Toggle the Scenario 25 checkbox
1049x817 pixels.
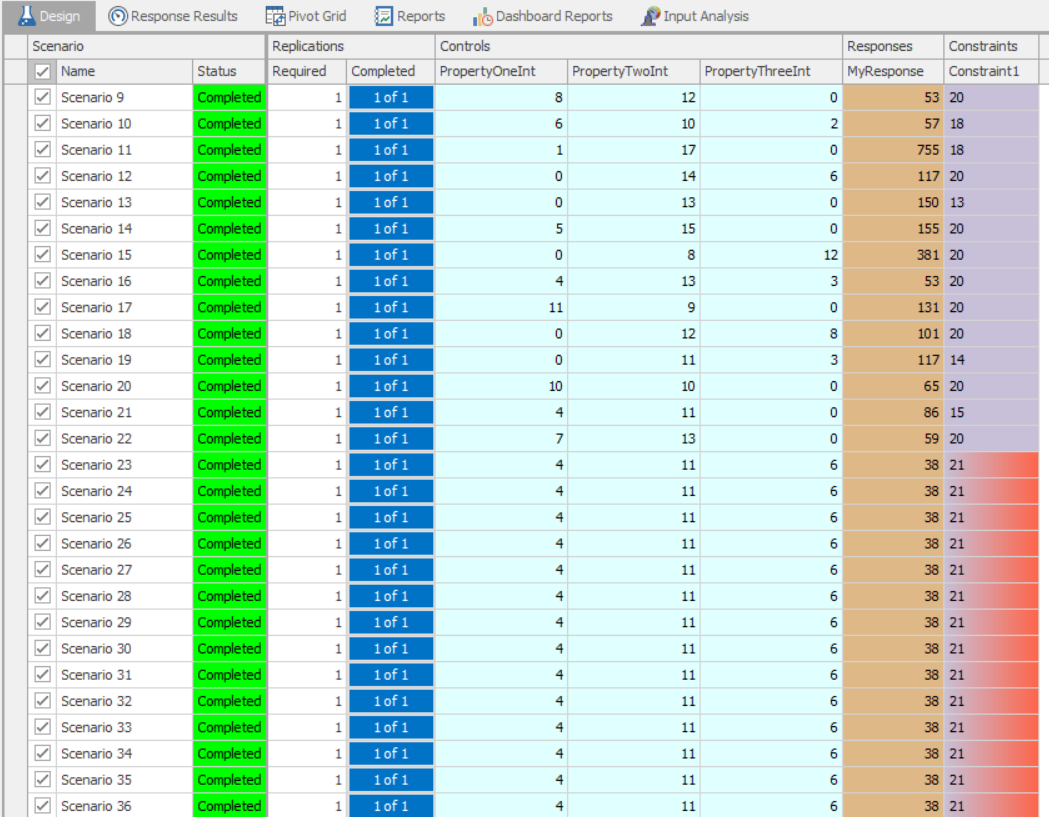point(42,517)
